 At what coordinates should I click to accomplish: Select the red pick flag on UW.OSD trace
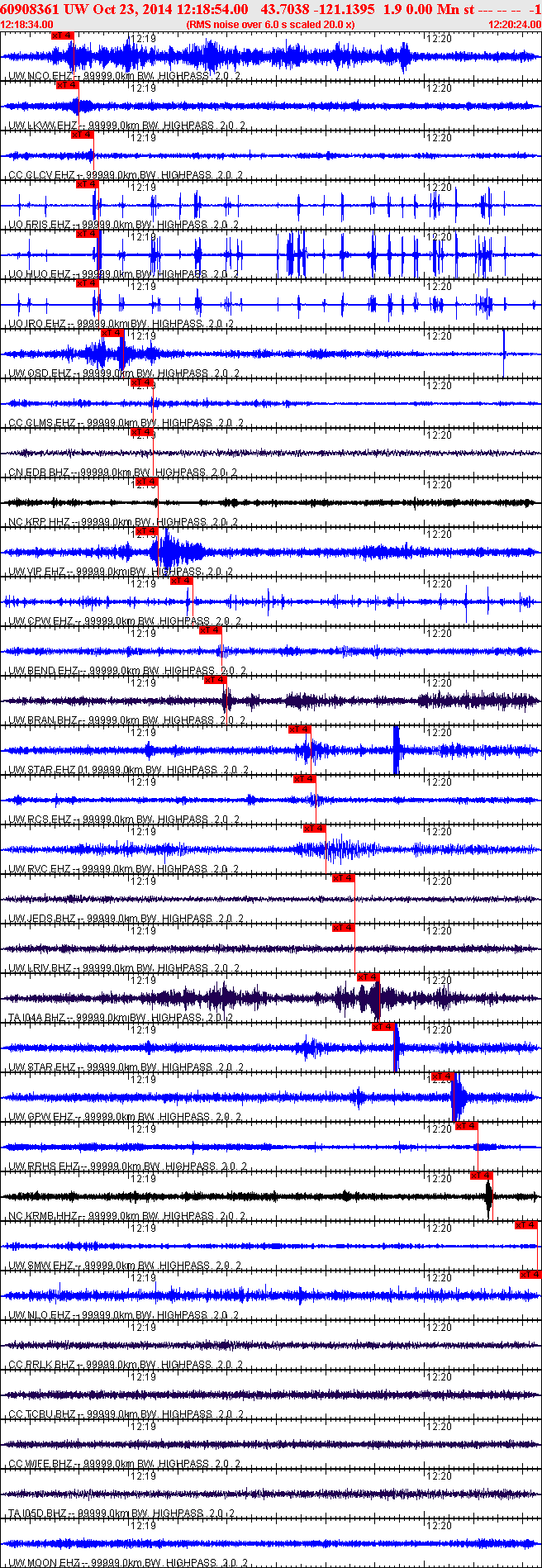point(112,333)
